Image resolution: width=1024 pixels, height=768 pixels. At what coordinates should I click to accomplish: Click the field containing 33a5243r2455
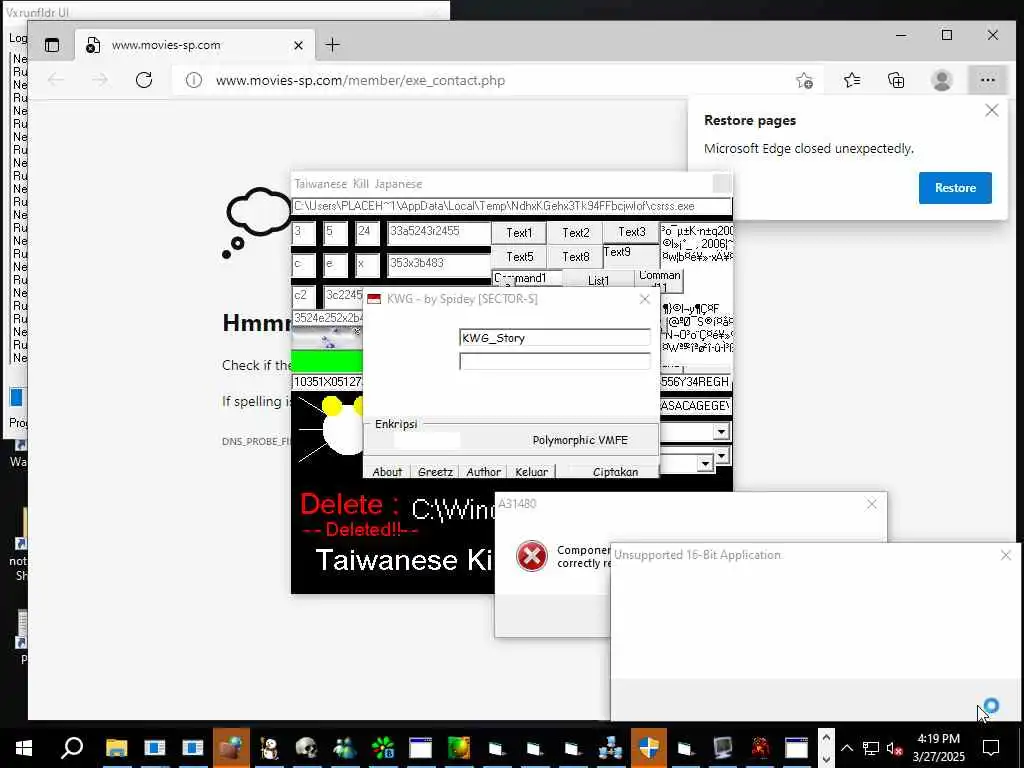(438, 232)
